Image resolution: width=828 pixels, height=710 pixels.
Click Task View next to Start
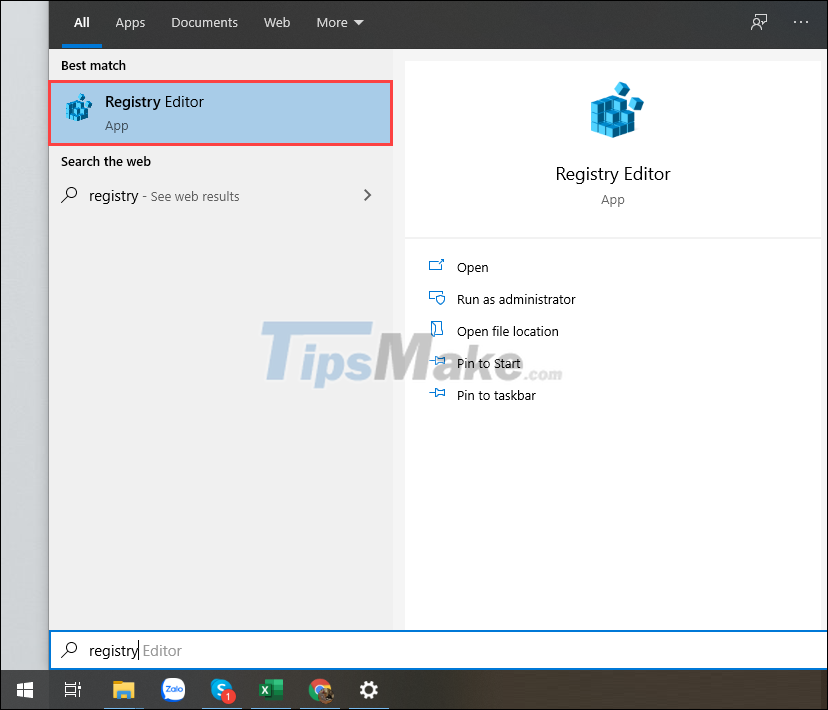[72, 690]
